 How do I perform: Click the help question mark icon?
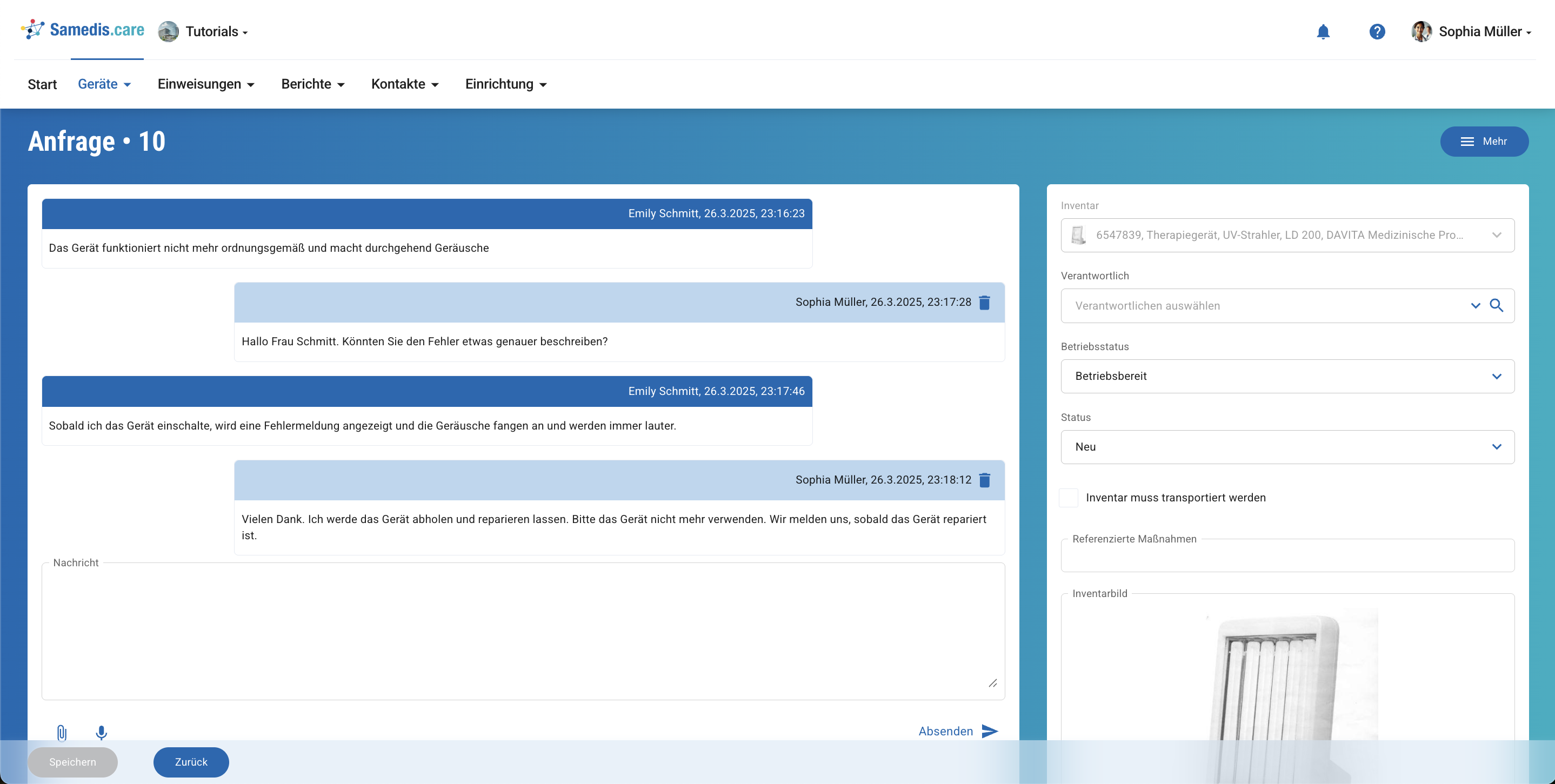[1376, 31]
